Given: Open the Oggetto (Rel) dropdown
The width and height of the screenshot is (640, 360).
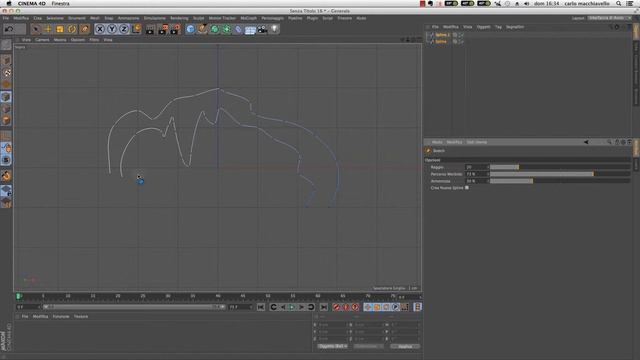Looking at the screenshot, I should tap(333, 346).
